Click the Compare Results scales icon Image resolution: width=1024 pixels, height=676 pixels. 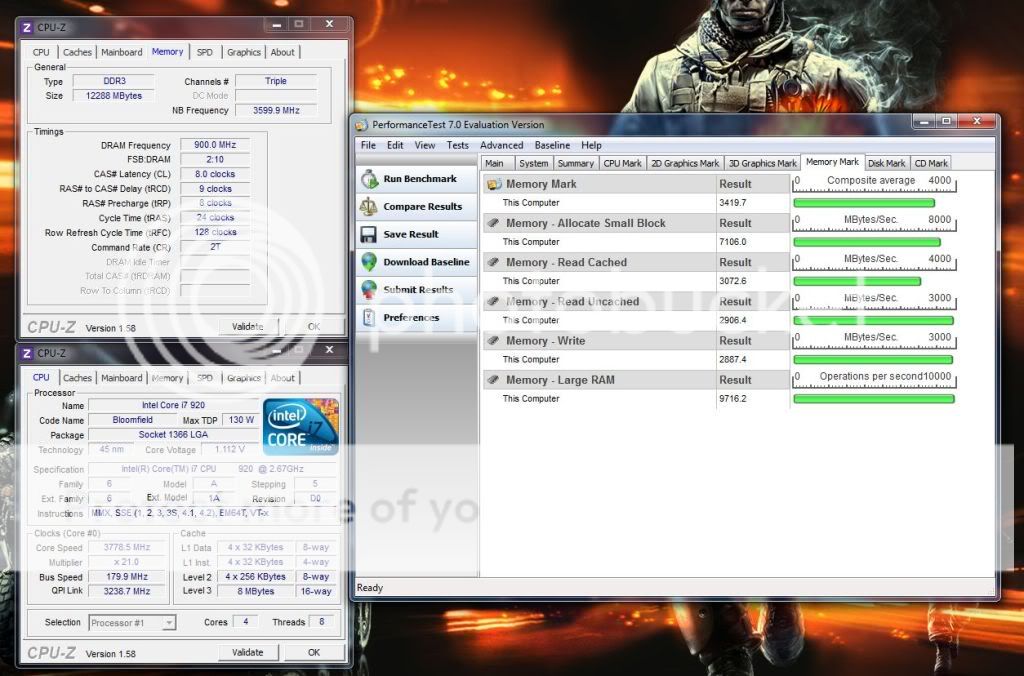(368, 206)
